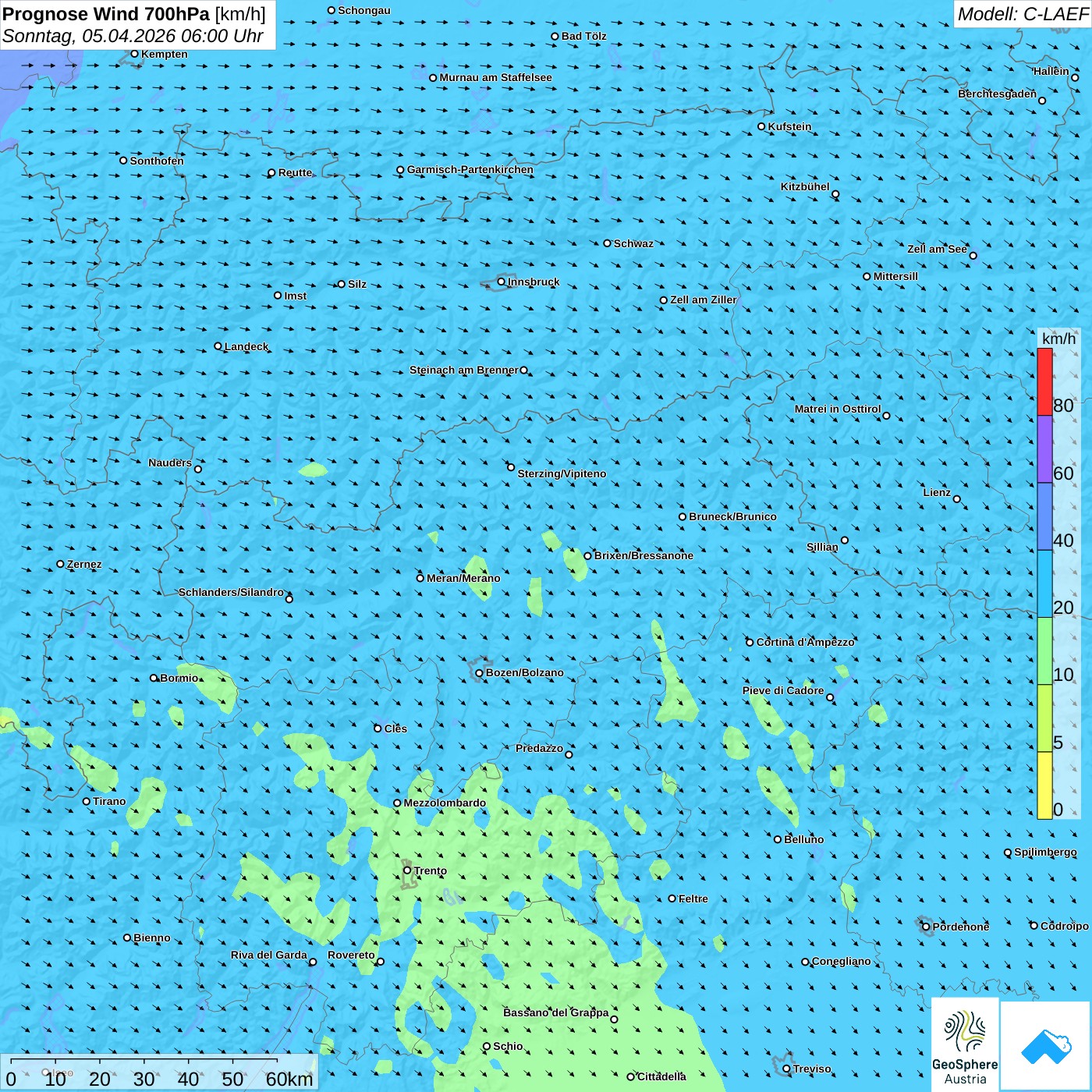This screenshot has width=1092, height=1092.
Task: Click the GeoSphere Austria logo
Action: coord(965,1044)
